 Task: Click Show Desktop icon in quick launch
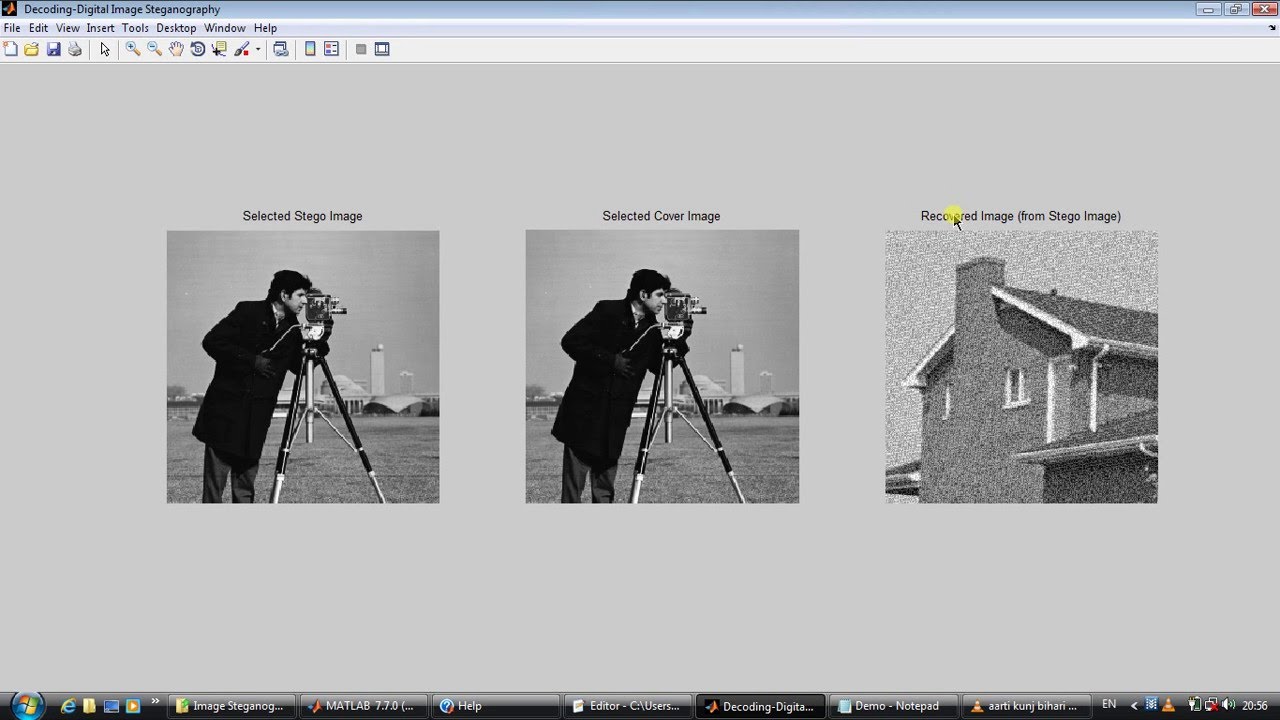111,705
